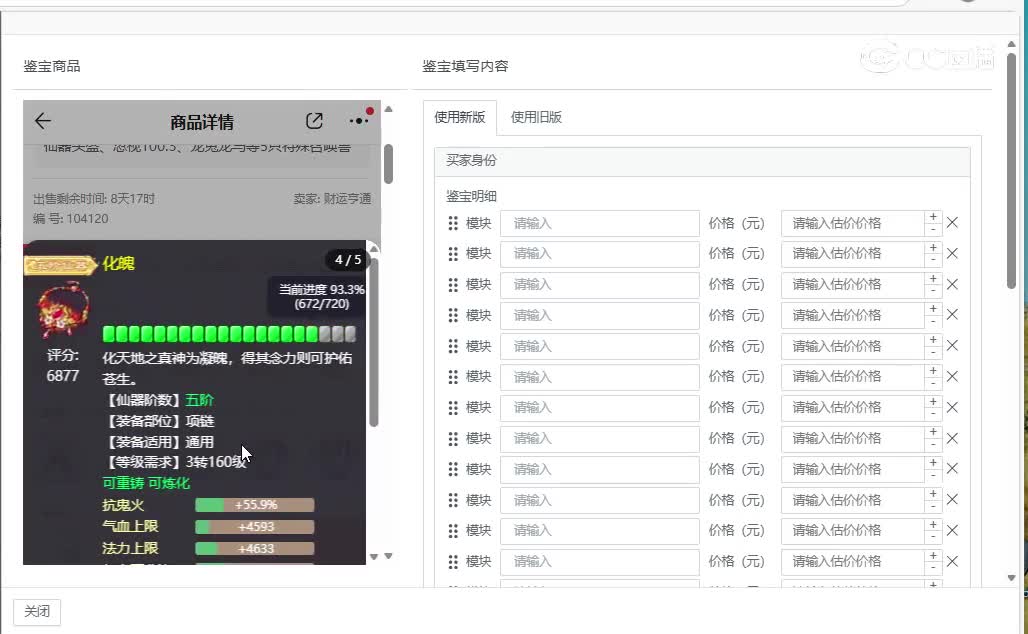Click the 关闭 button

(x=37, y=611)
